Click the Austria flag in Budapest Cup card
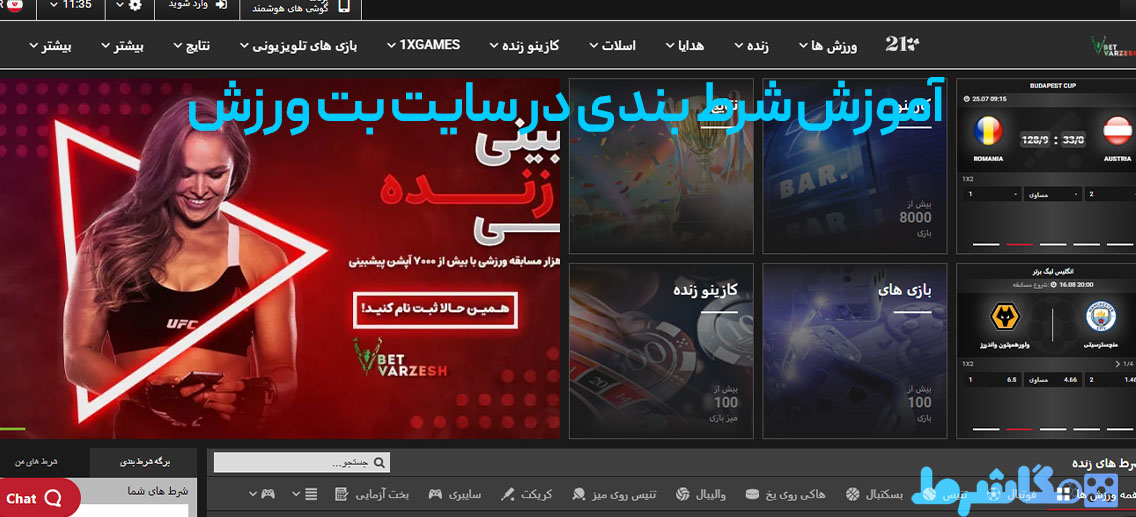Image resolution: width=1136 pixels, height=517 pixels. pyautogui.click(x=1118, y=132)
